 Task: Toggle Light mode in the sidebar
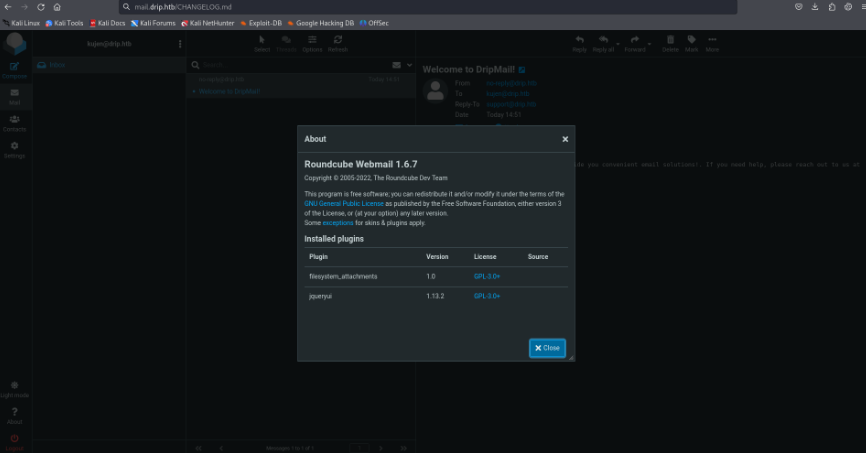[14, 386]
